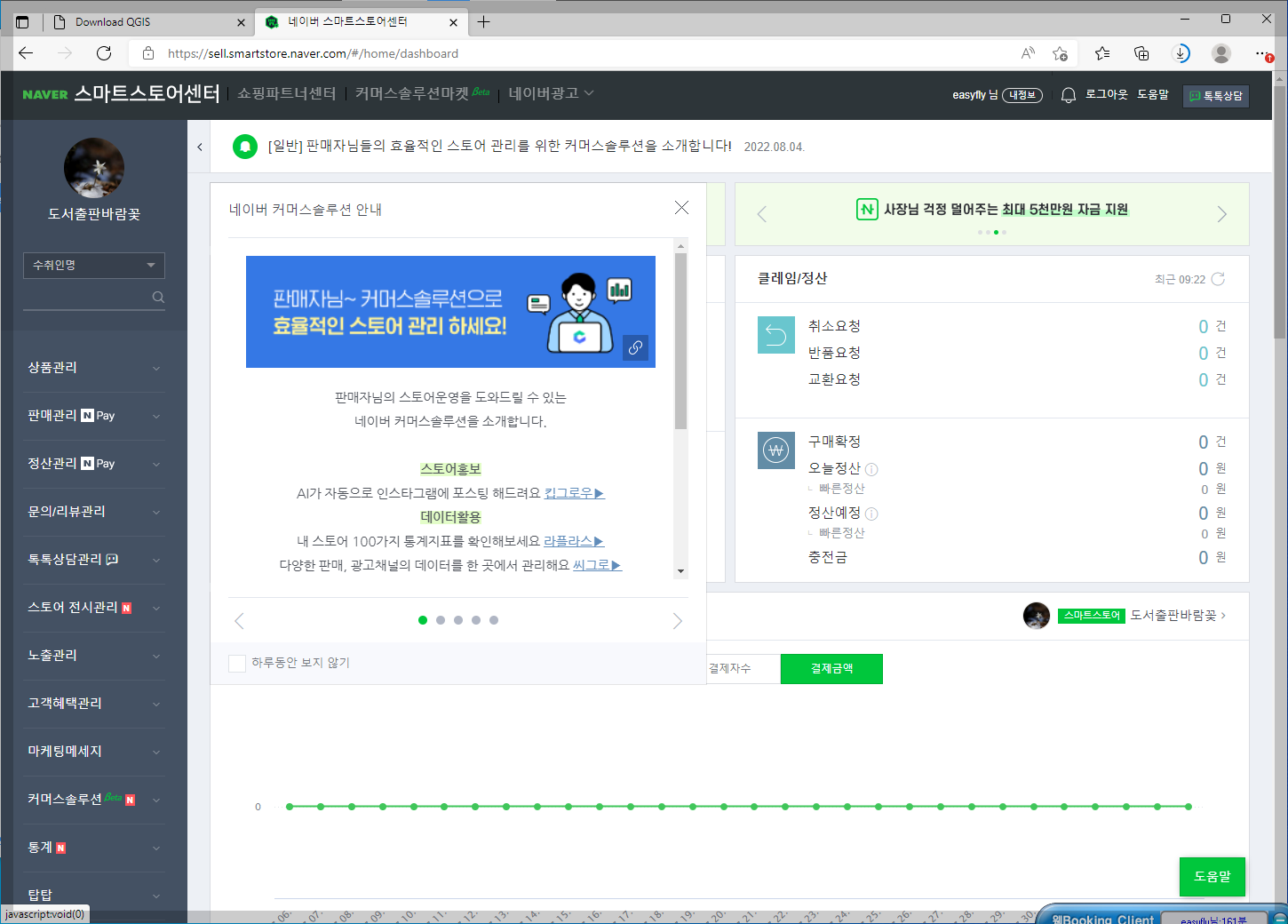1288x924 pixels.
Task: Check 하루동안 보지 않기 checkbox
Action: (x=237, y=663)
